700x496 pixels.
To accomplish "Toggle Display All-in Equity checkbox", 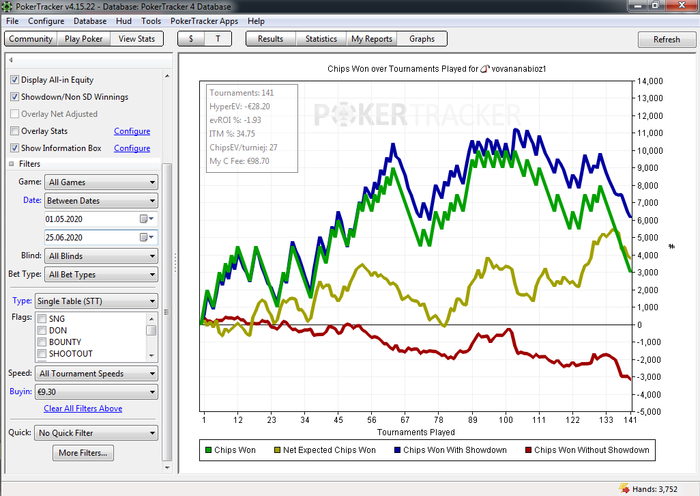I will (14, 79).
